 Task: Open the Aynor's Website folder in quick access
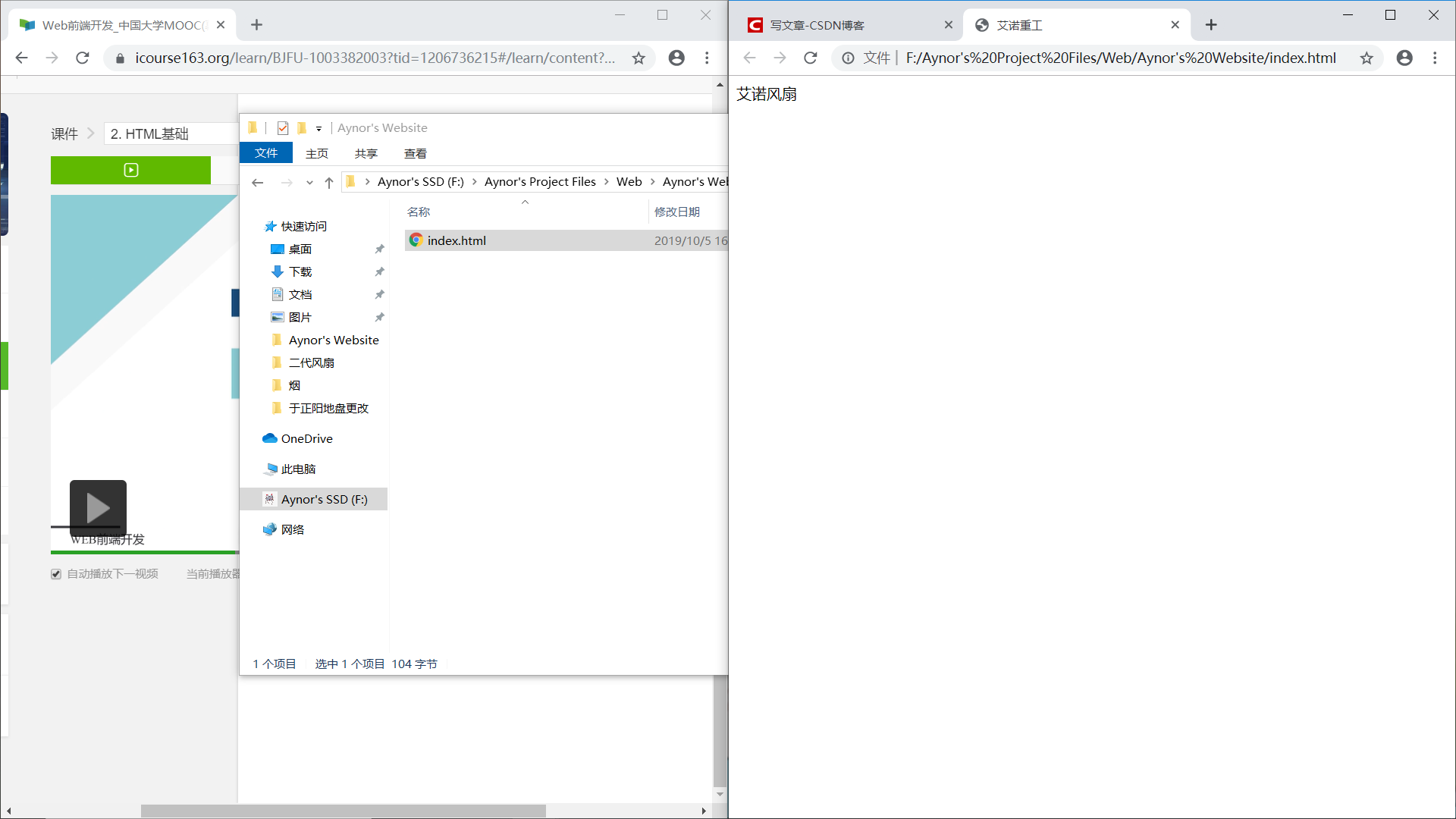pos(333,340)
